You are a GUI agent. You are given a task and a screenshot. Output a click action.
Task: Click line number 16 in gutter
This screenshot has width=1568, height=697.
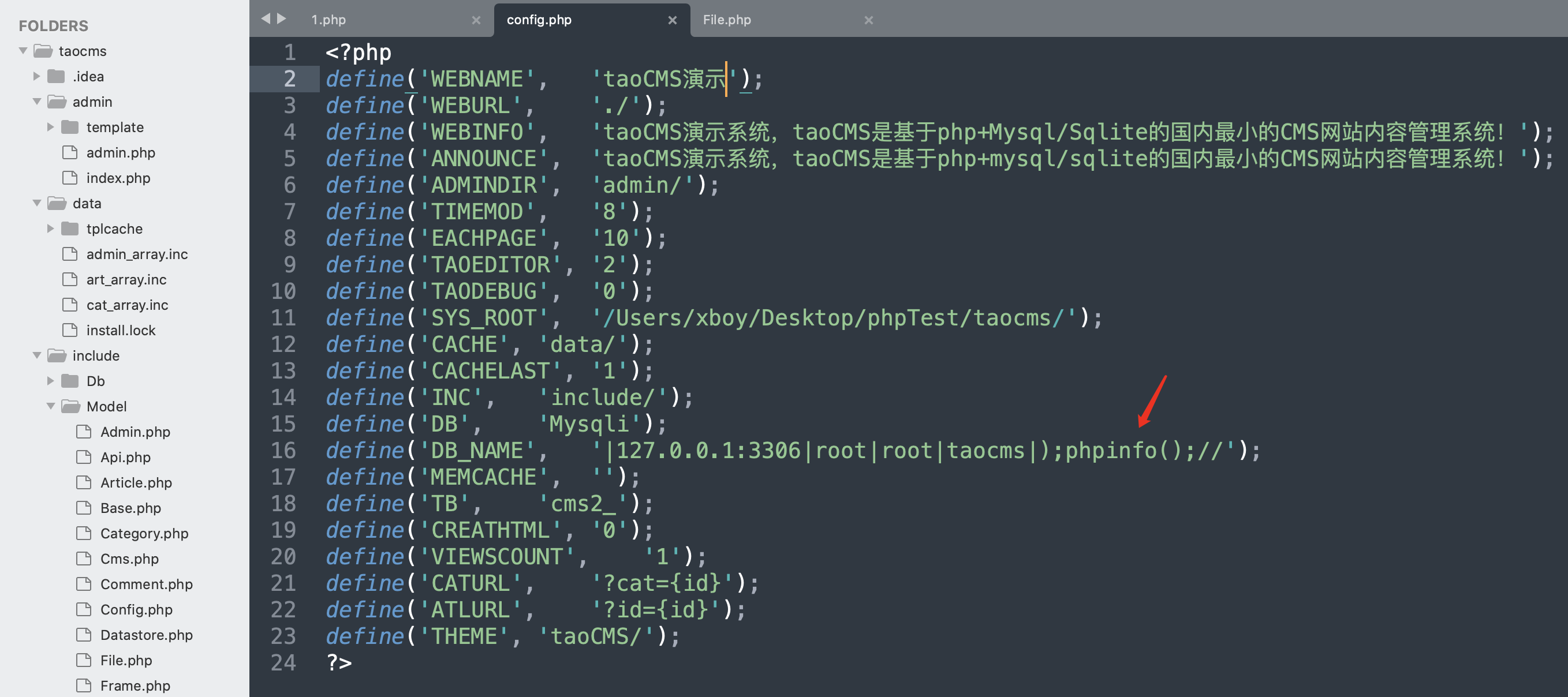283,451
